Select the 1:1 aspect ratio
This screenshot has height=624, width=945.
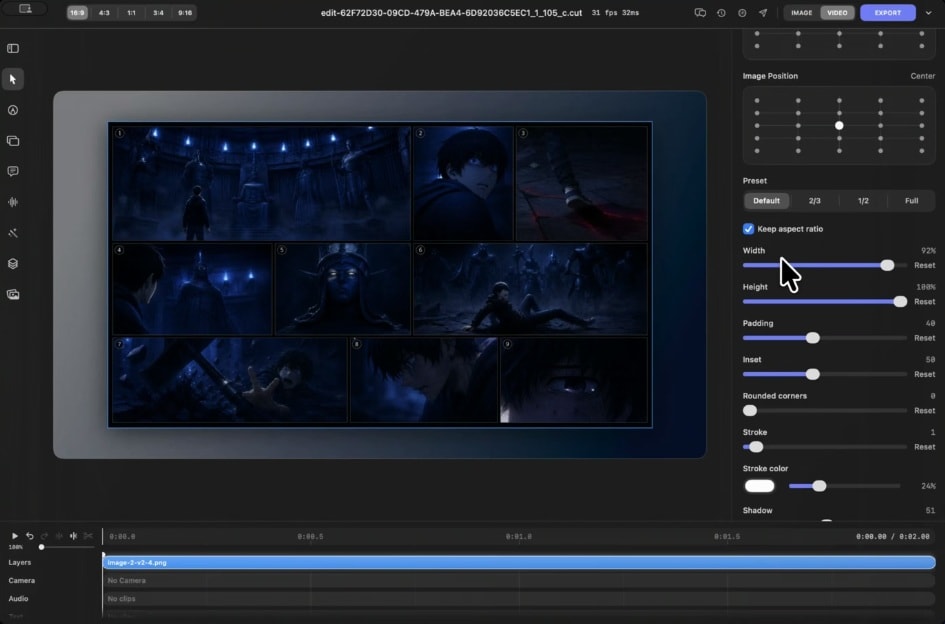click(131, 13)
